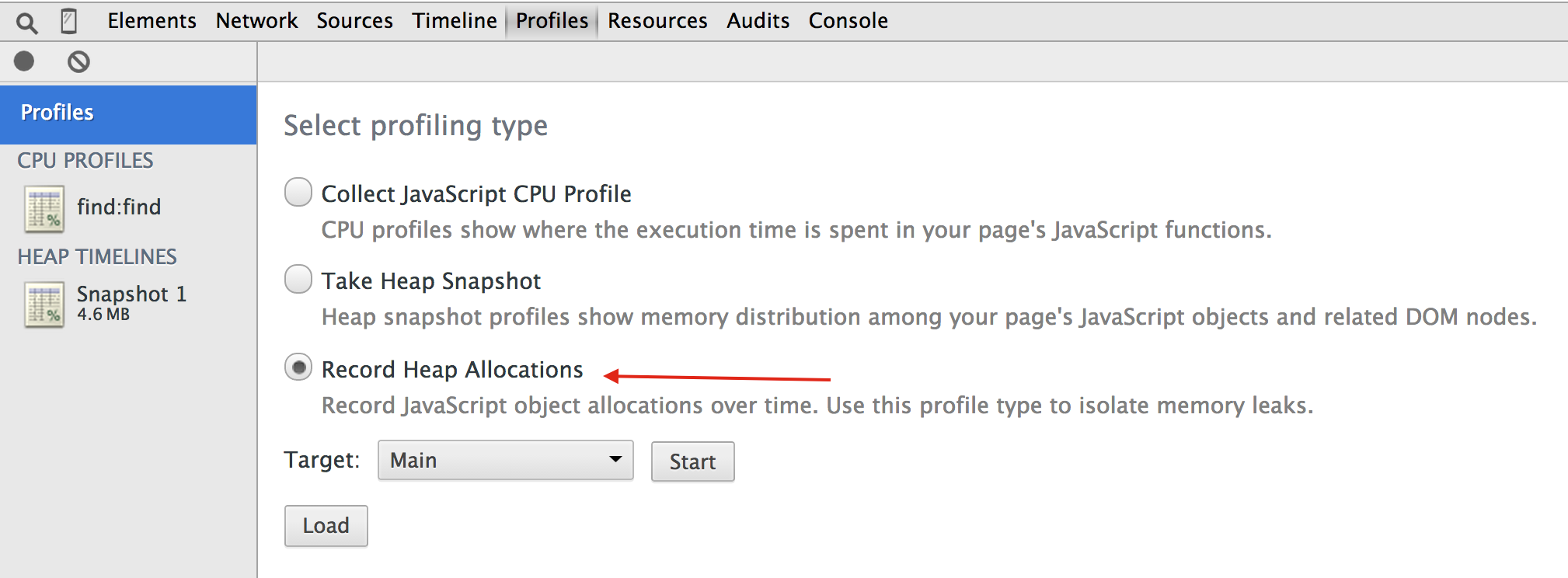Open the Resources tab
The width and height of the screenshot is (1568, 578).
pos(657,21)
